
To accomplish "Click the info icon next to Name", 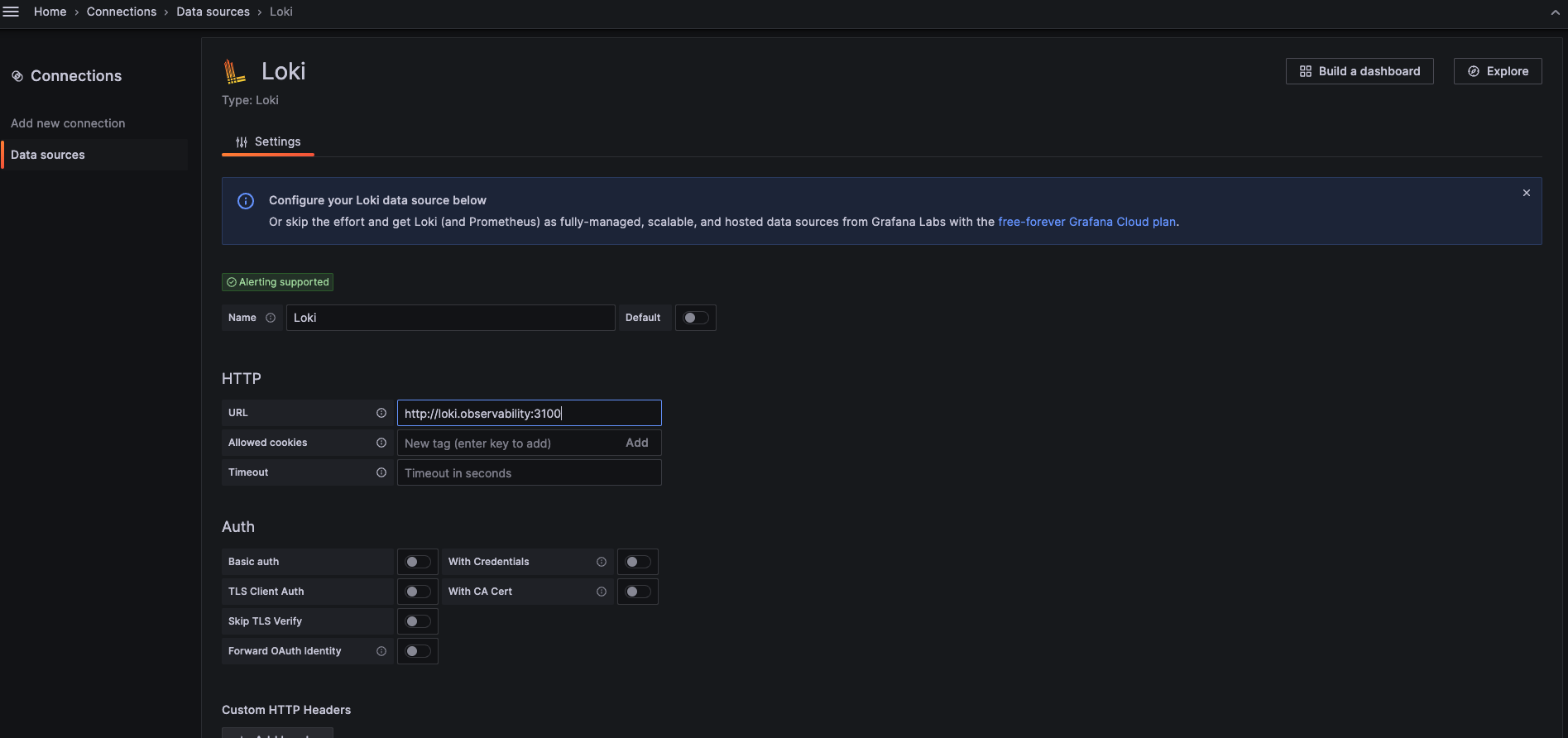I will click(x=271, y=318).
